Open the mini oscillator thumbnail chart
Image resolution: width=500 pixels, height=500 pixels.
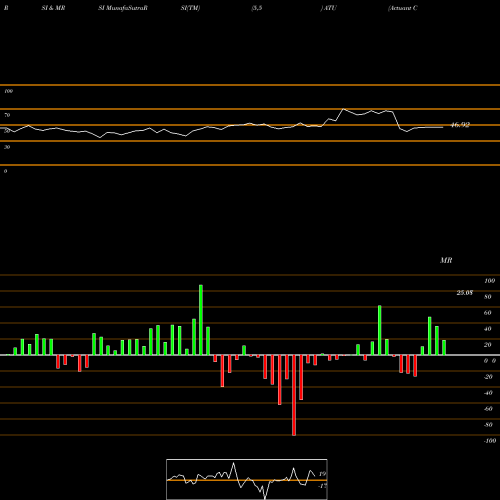coord(247,479)
